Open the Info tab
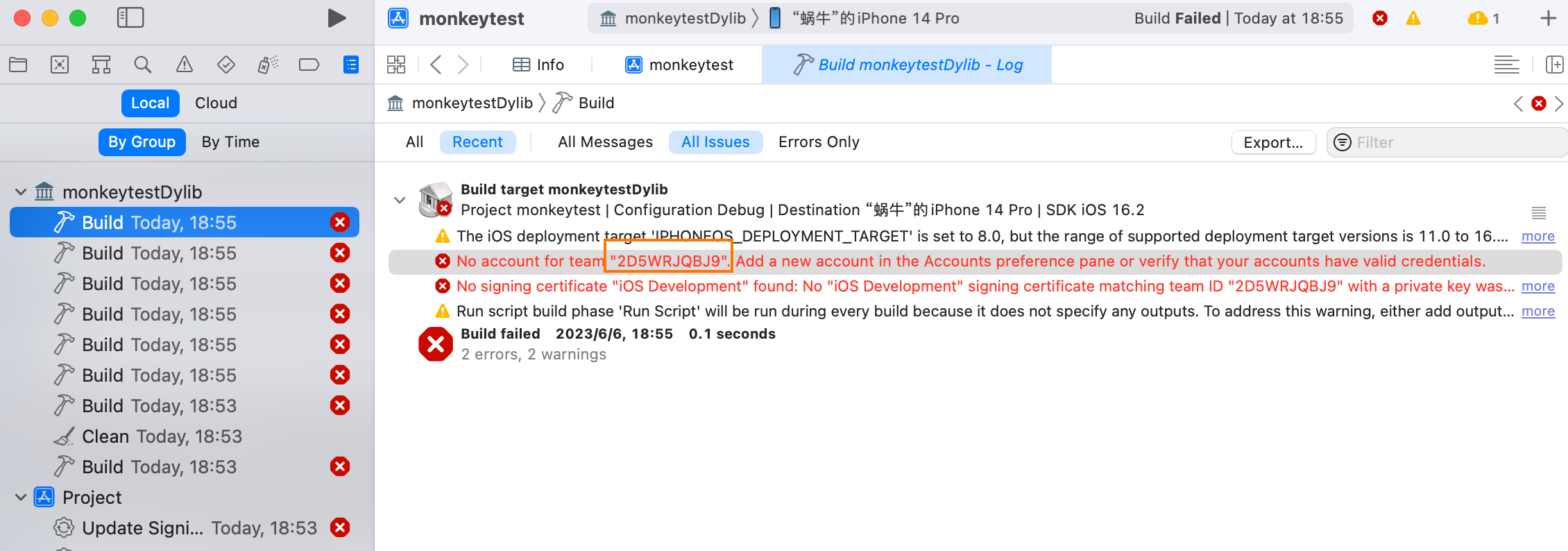Screen dimensions: 1568x551 point(538,65)
